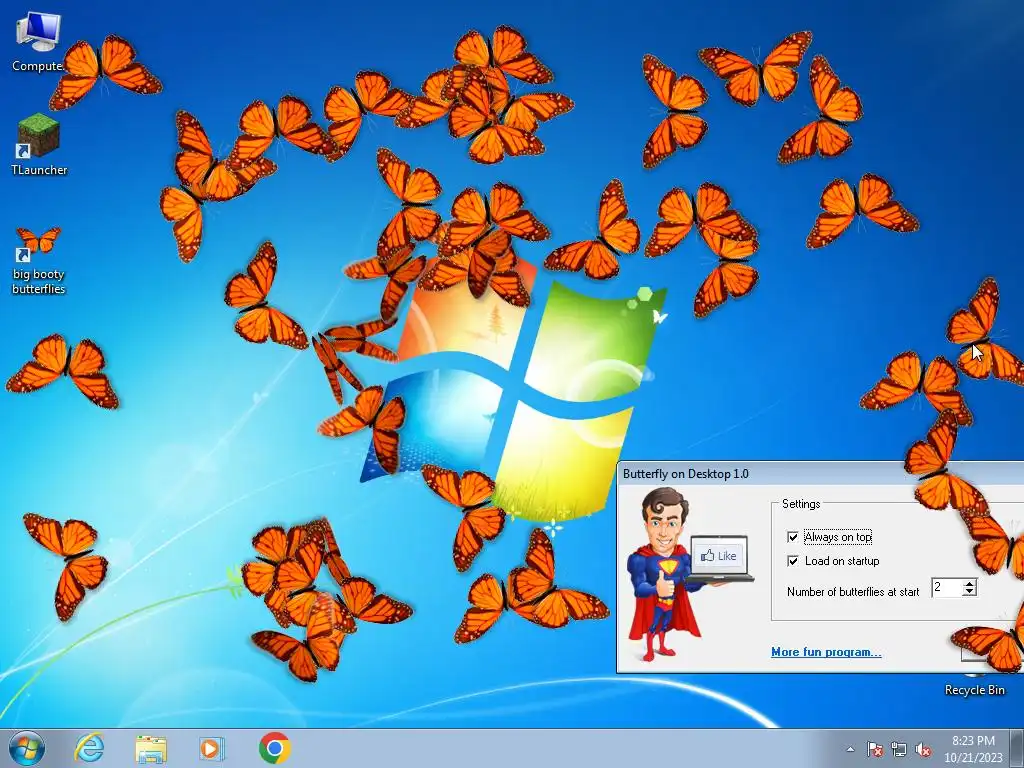Open the Recycle Bin icon label
Viewport: 1024px width, 768px height.
pos(974,690)
